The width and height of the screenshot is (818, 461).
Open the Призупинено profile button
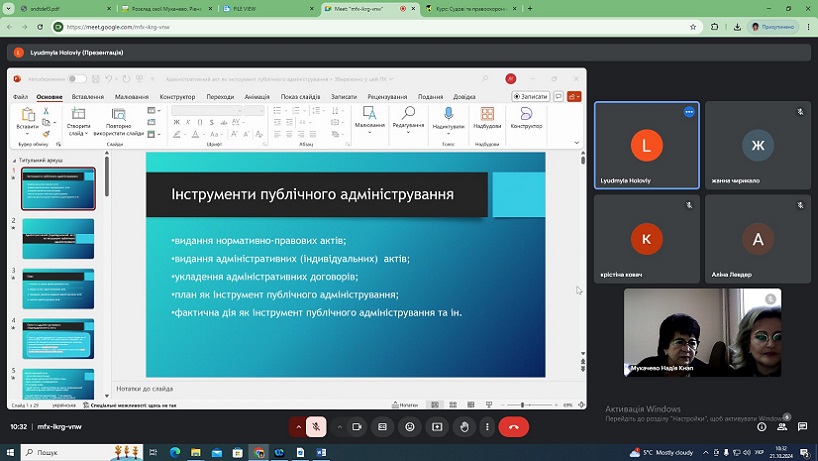[x=773, y=27]
